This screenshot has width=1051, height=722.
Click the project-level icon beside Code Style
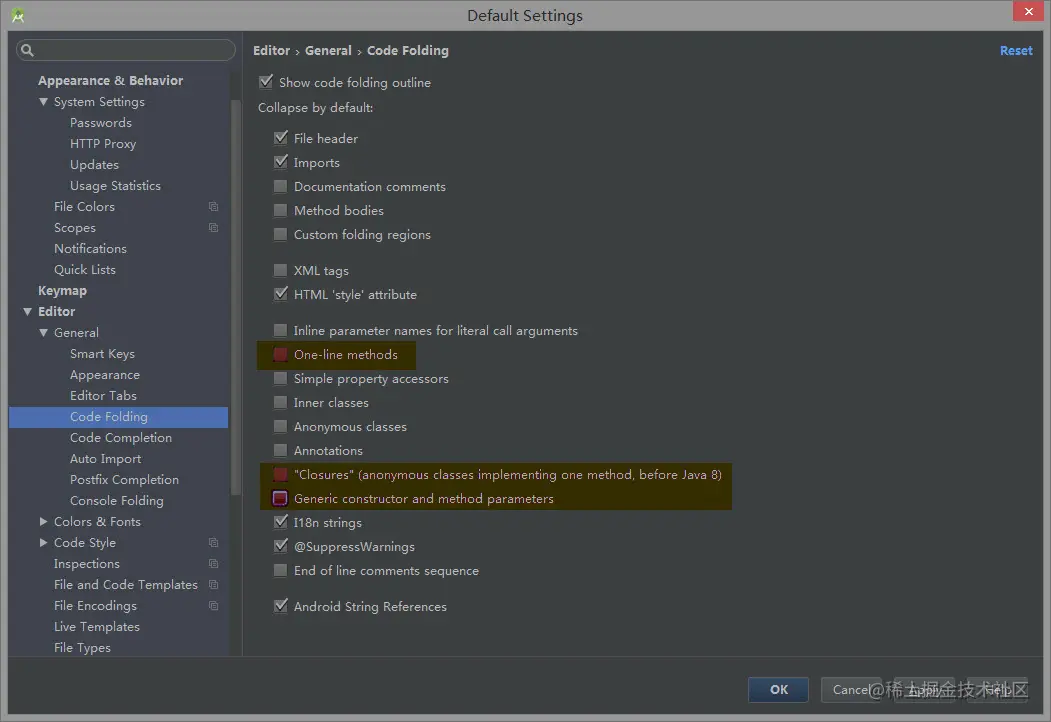click(213, 542)
